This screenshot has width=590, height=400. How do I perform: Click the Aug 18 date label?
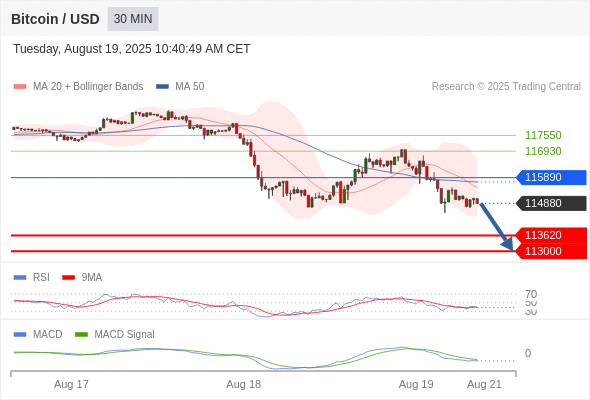[x=243, y=384]
